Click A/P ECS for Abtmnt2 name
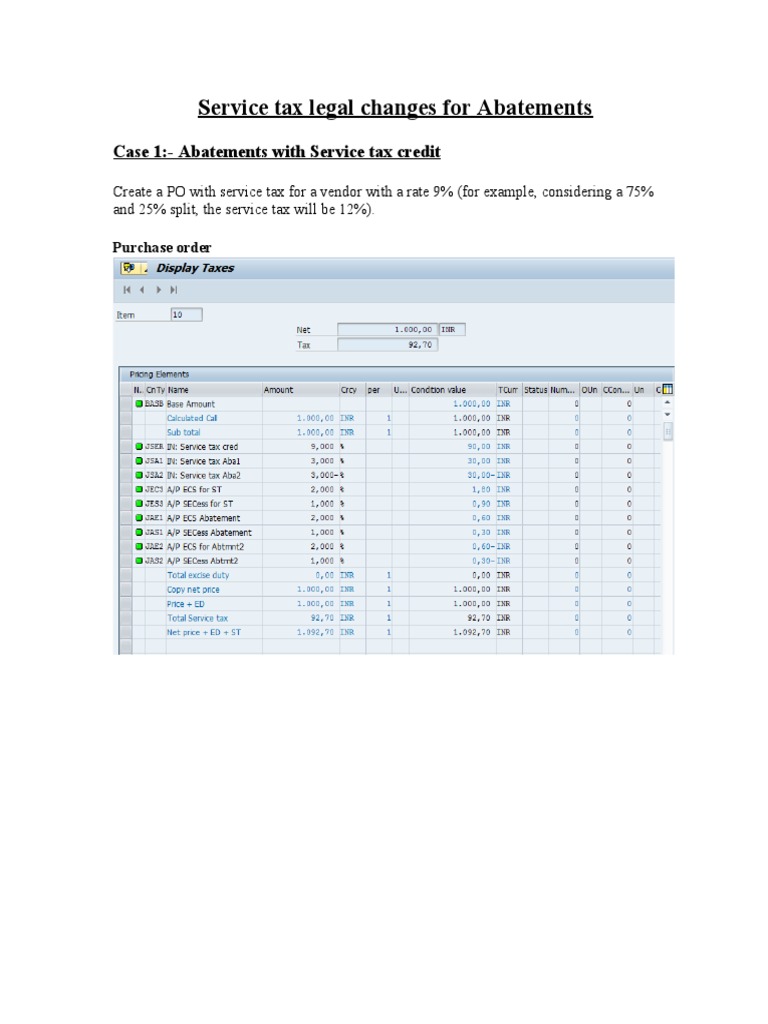768x1024 pixels. 205,547
